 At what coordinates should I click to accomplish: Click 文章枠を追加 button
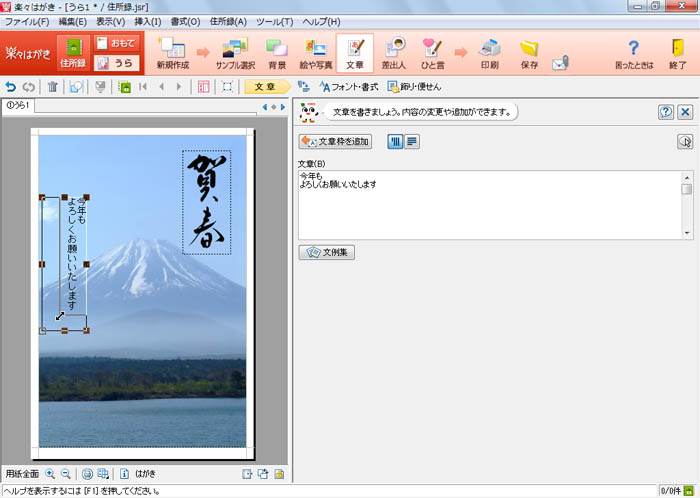pos(335,142)
